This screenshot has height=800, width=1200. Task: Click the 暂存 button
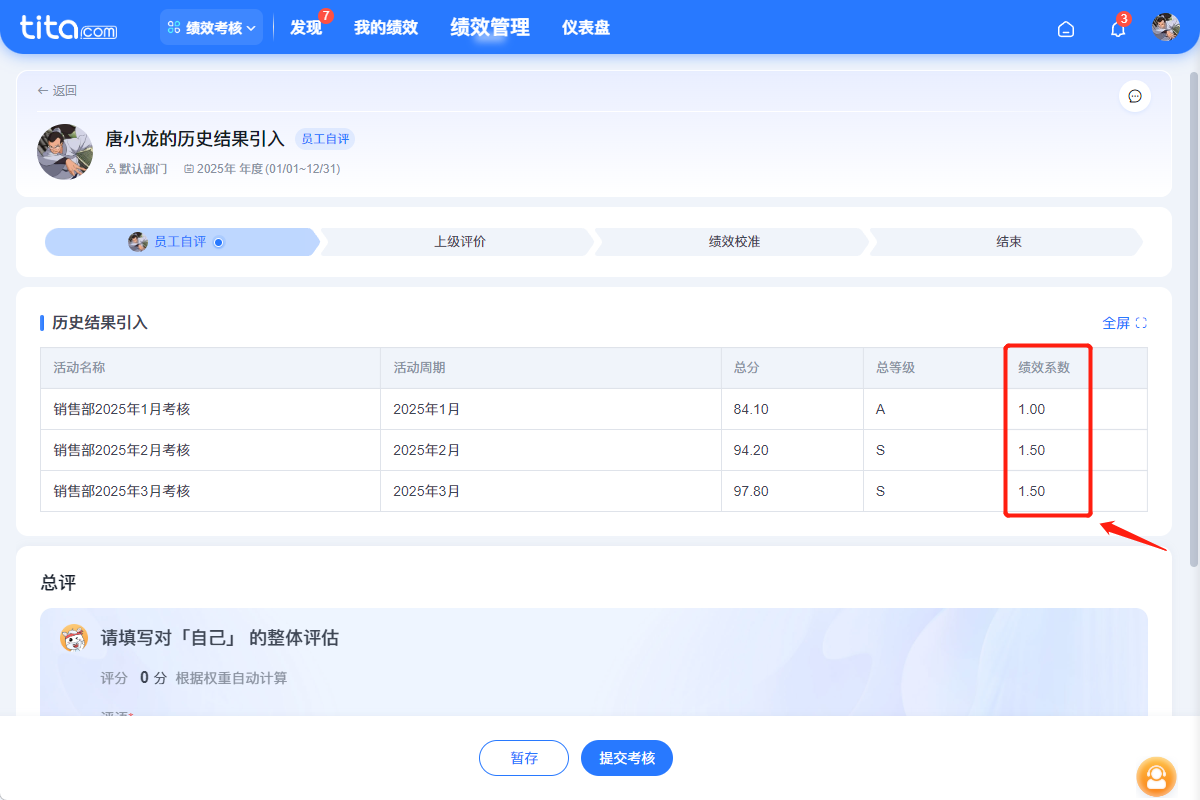pyautogui.click(x=523, y=758)
